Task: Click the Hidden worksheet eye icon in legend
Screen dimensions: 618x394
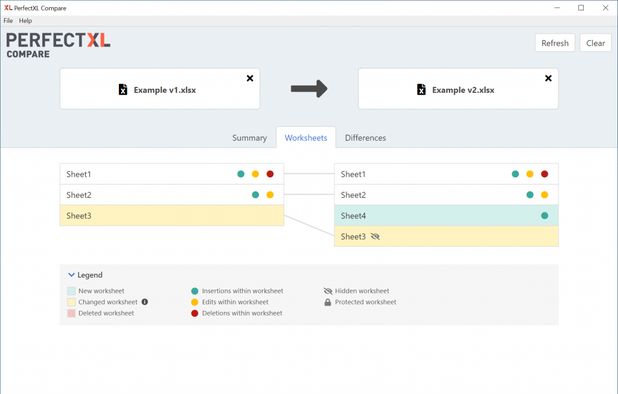Action: tap(328, 291)
